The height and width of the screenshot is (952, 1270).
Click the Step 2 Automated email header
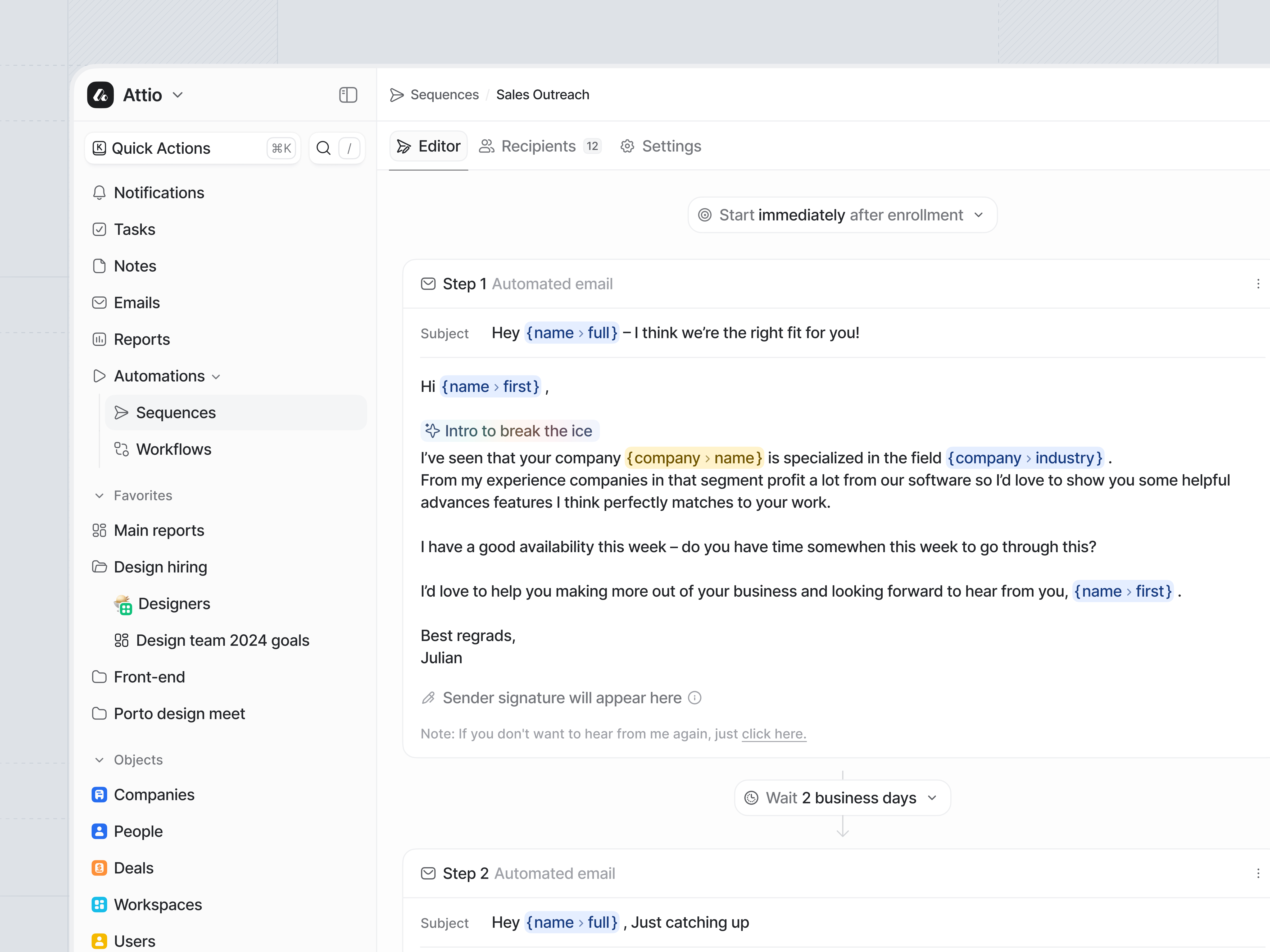837,873
